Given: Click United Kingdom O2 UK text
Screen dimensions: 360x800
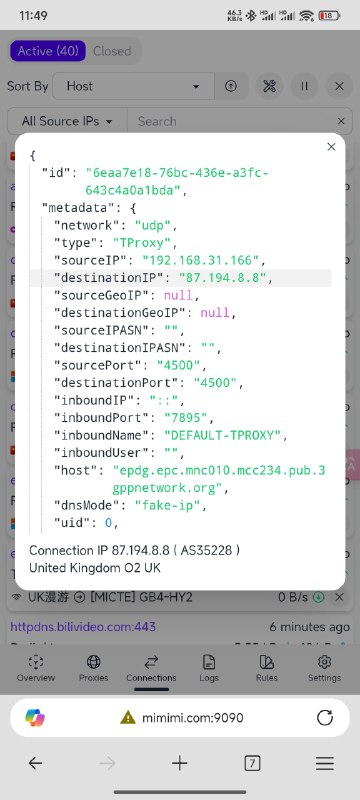Looking at the screenshot, I should tap(95, 567).
